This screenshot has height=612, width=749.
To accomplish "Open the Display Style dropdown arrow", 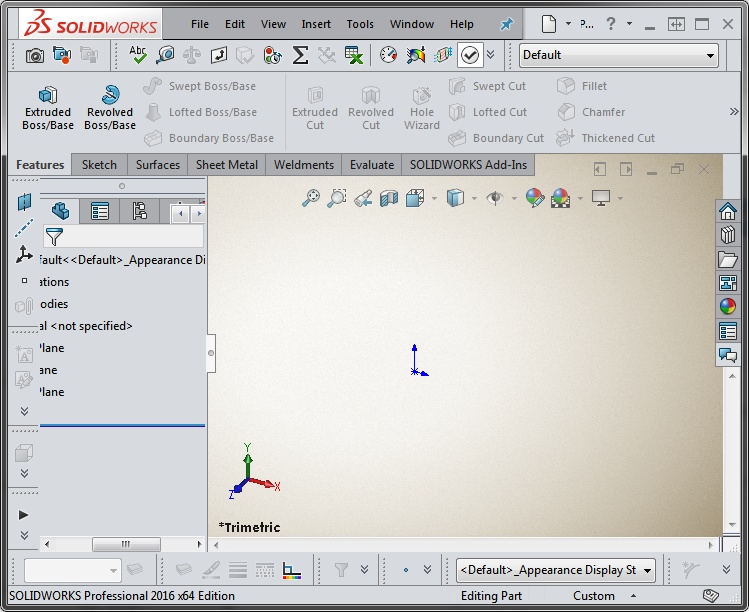I will click(x=474, y=198).
